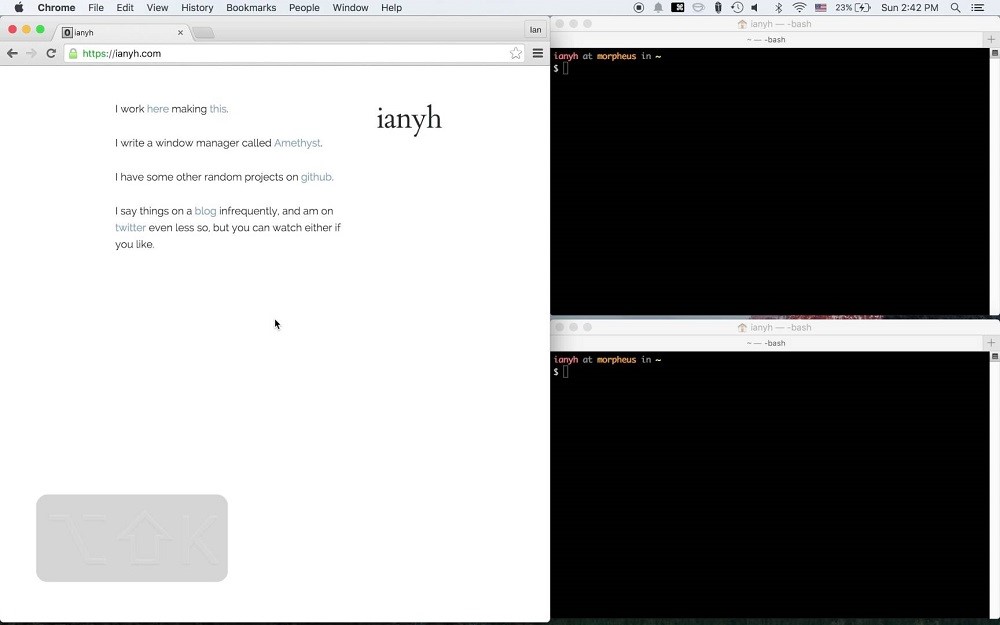
Task: Open the Help menu
Action: tap(391, 8)
